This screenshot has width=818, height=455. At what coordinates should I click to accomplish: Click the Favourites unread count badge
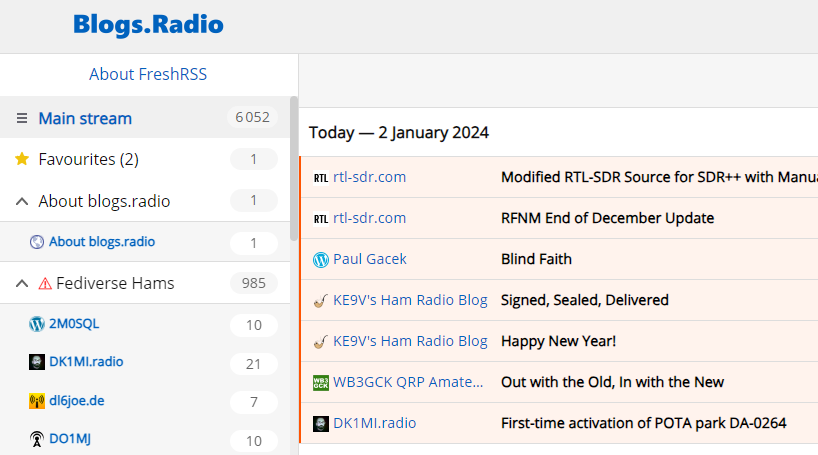point(254,159)
